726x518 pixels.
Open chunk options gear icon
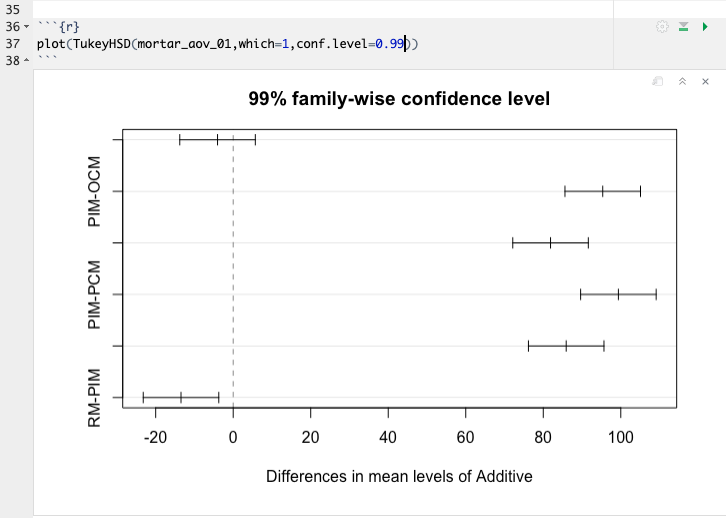coord(662,27)
